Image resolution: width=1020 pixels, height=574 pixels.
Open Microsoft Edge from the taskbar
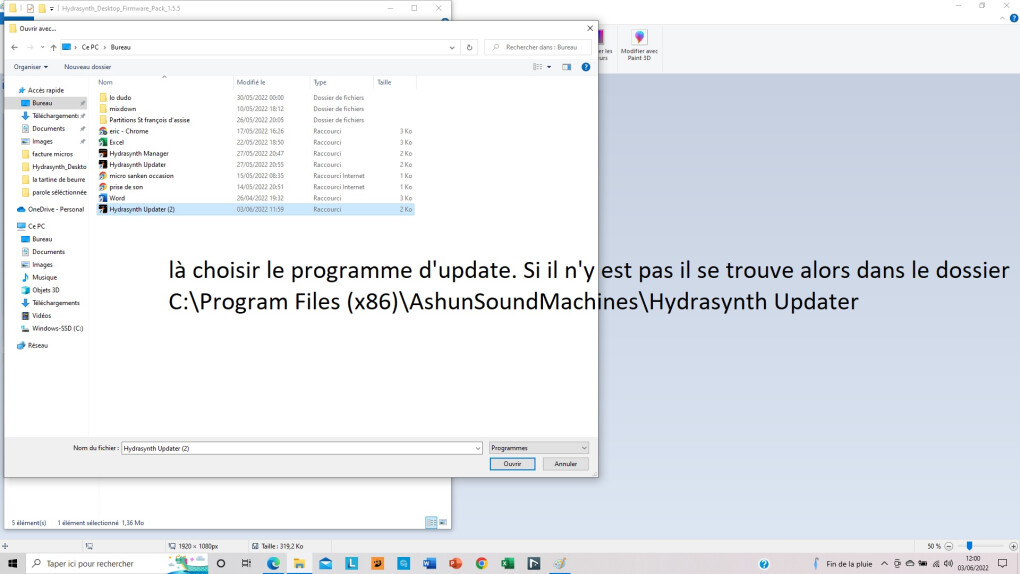pyautogui.click(x=273, y=564)
